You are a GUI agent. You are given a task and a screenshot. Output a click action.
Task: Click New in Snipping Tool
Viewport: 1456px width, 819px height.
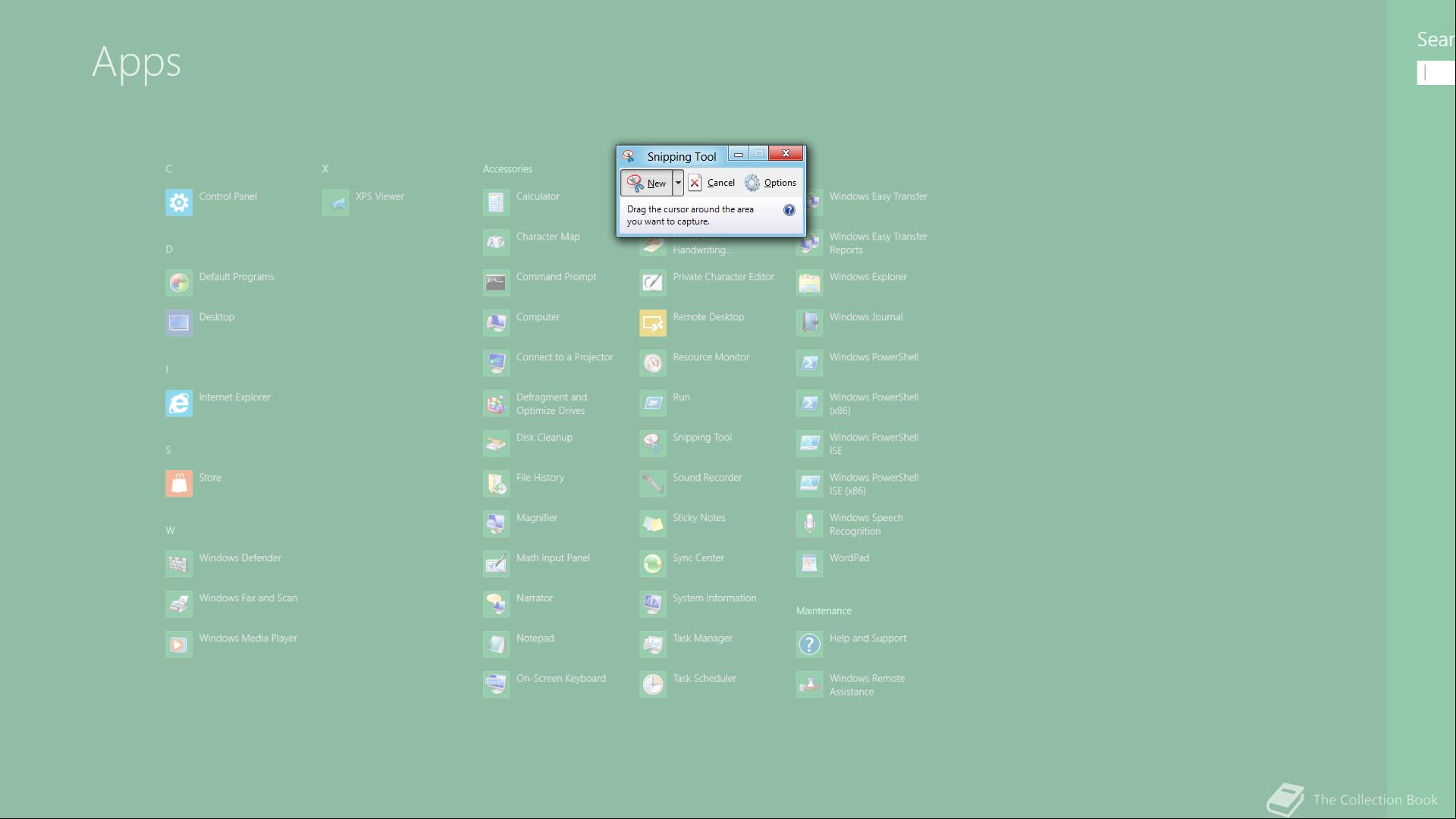pos(647,183)
